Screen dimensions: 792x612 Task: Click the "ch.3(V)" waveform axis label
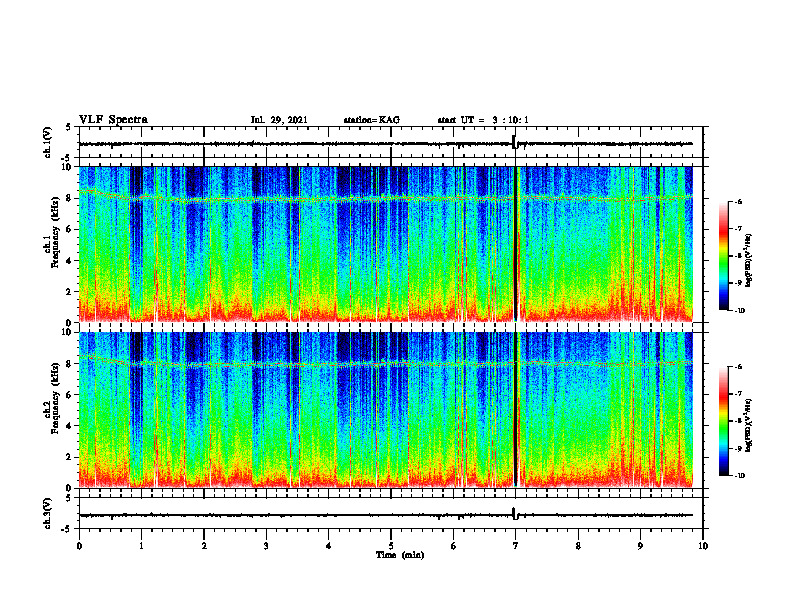point(48,513)
